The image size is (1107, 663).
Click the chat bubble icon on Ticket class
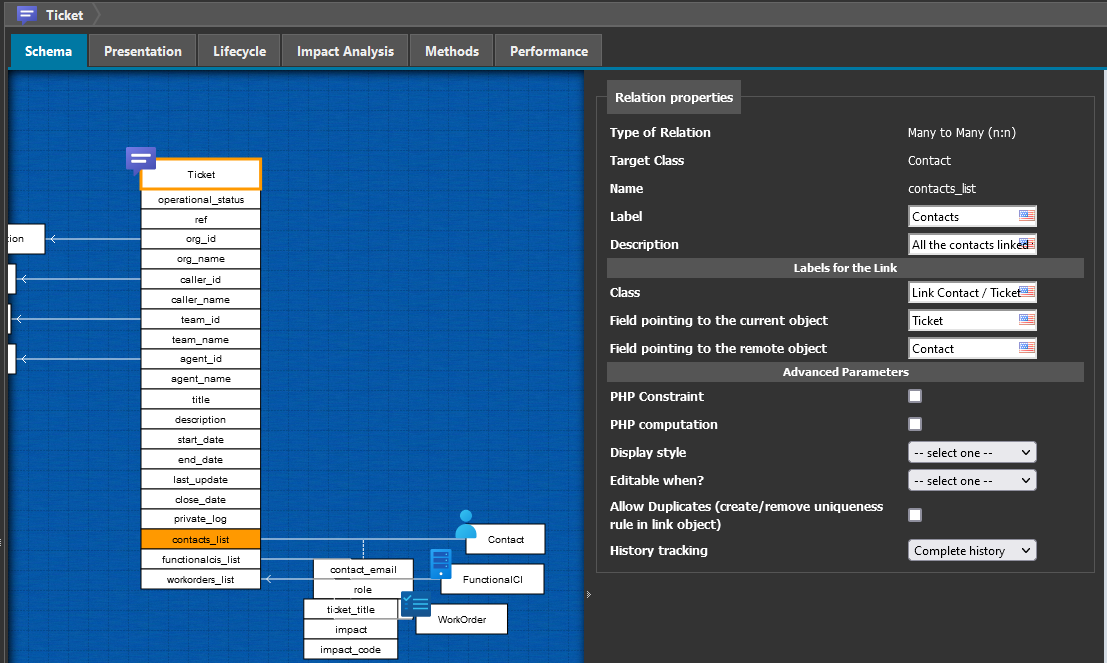point(140,159)
